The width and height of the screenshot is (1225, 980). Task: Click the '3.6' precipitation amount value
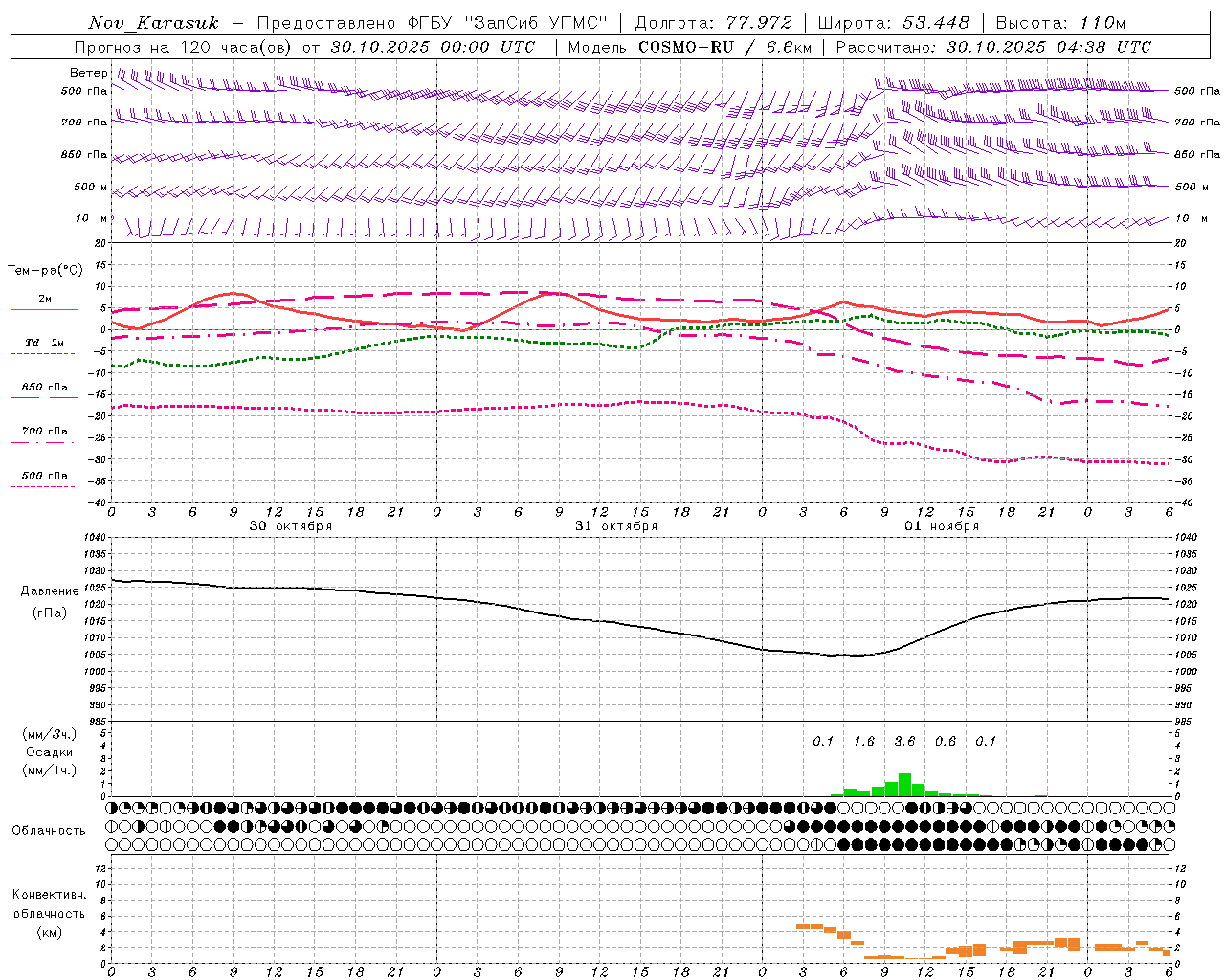point(904,741)
